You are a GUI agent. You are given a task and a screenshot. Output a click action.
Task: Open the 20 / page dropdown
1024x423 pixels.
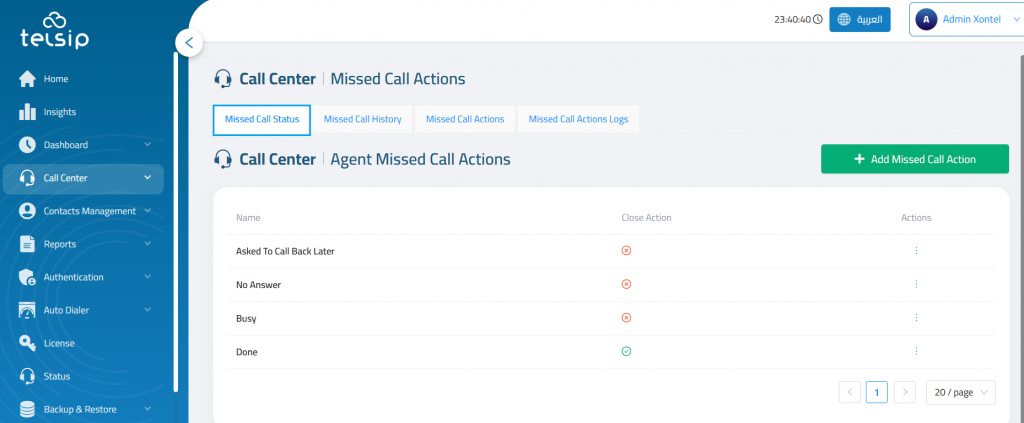pos(960,393)
